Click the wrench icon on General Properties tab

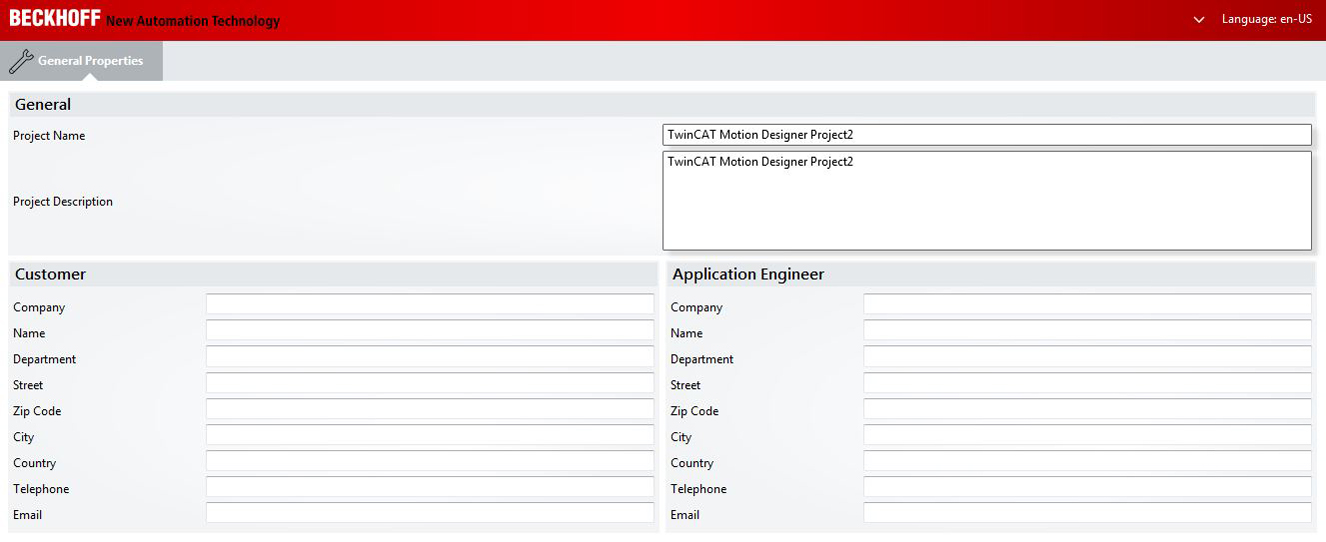click(x=20, y=61)
